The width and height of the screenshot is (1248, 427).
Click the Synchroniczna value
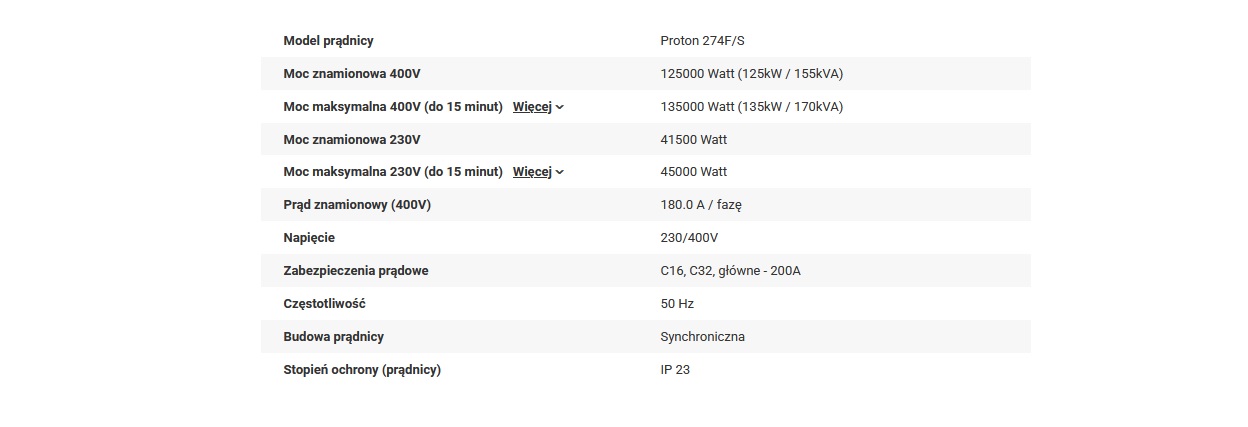[x=702, y=337]
